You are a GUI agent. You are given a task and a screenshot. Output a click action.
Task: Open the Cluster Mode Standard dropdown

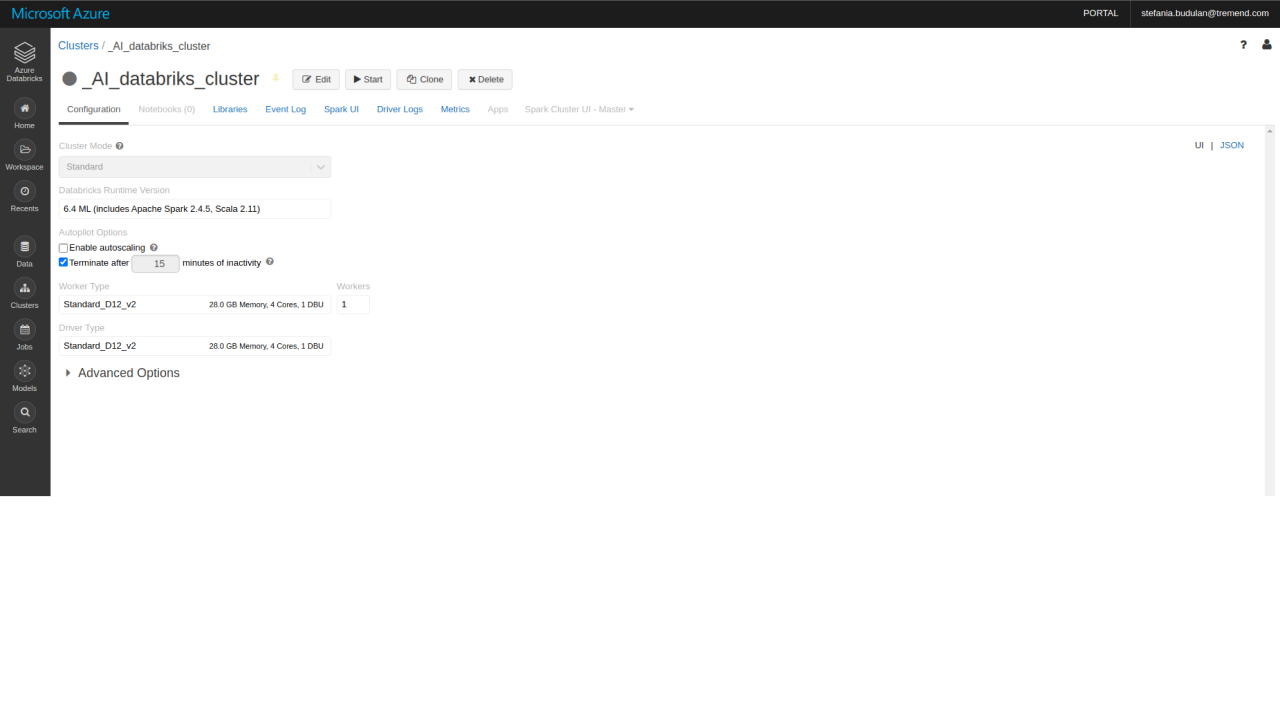pos(195,167)
